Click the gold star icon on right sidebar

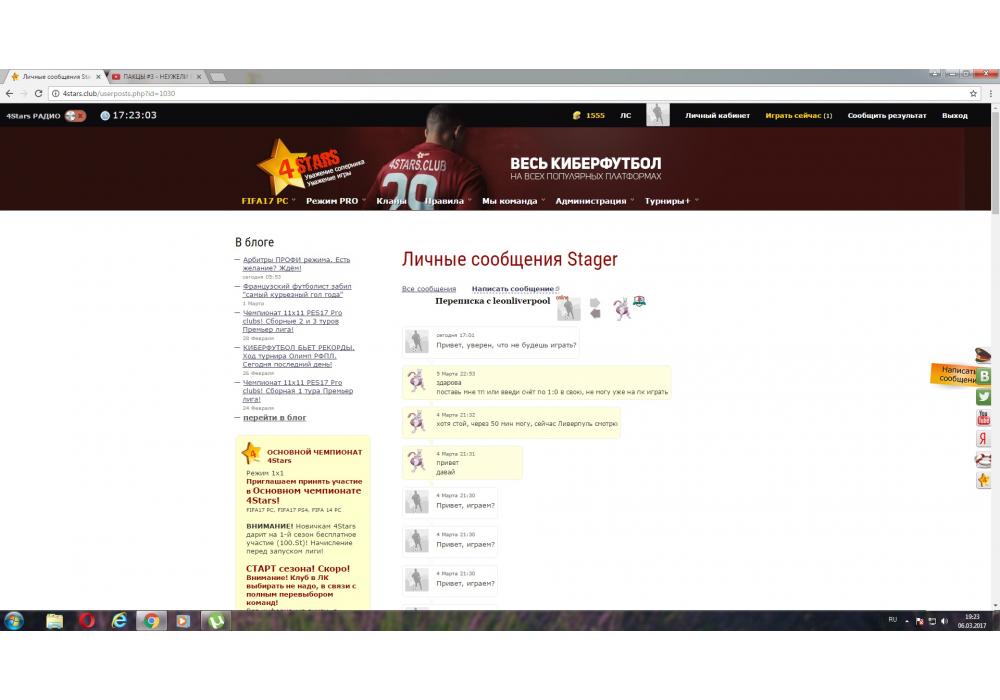pyautogui.click(x=983, y=480)
